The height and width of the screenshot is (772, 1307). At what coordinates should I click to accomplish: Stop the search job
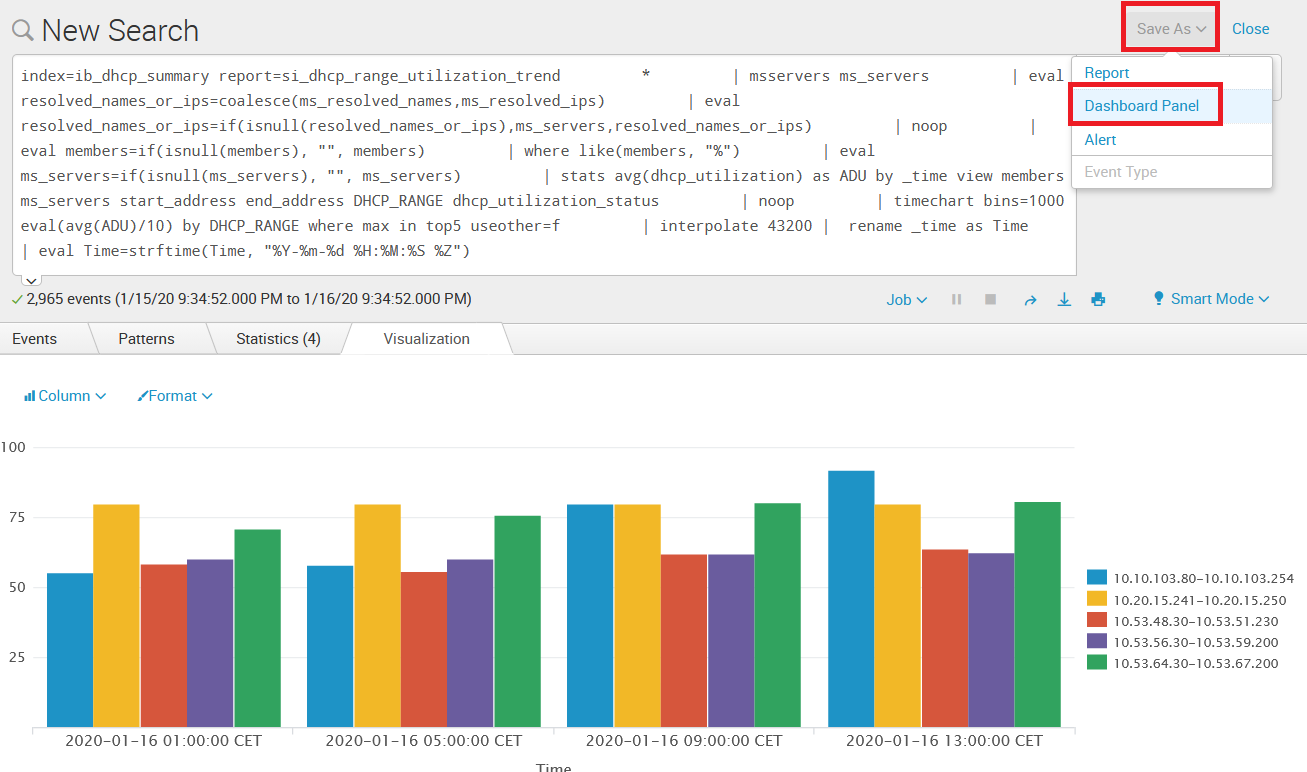990,298
